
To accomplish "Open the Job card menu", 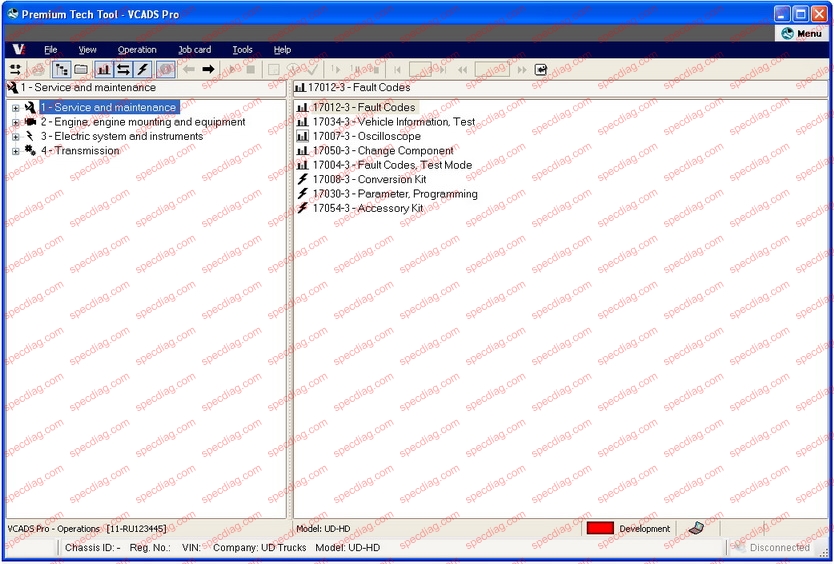I will coord(194,49).
